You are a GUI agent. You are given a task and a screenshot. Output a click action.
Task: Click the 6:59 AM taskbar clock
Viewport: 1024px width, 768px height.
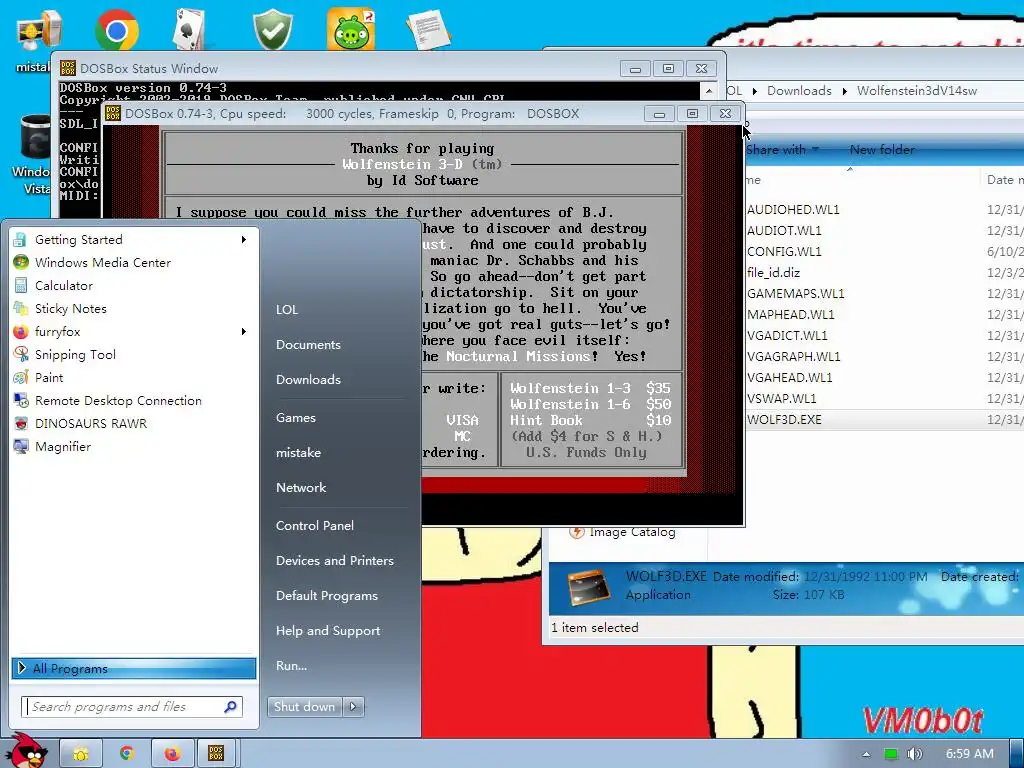[970, 754]
